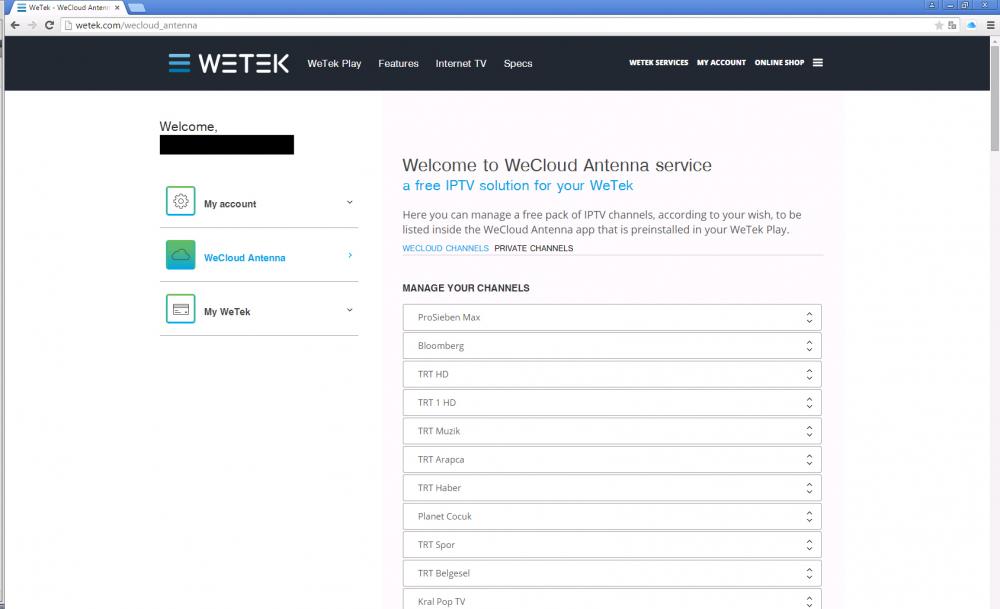Viewport: 1000px width, 609px height.
Task: Open the TRT Spor channel dropdown
Action: [611, 545]
